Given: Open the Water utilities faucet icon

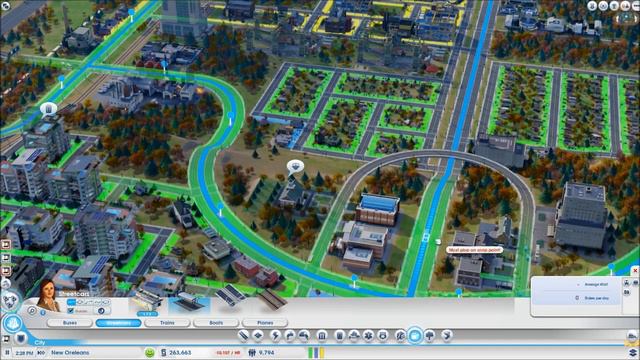Looking at the screenshot, I should 290,336.
